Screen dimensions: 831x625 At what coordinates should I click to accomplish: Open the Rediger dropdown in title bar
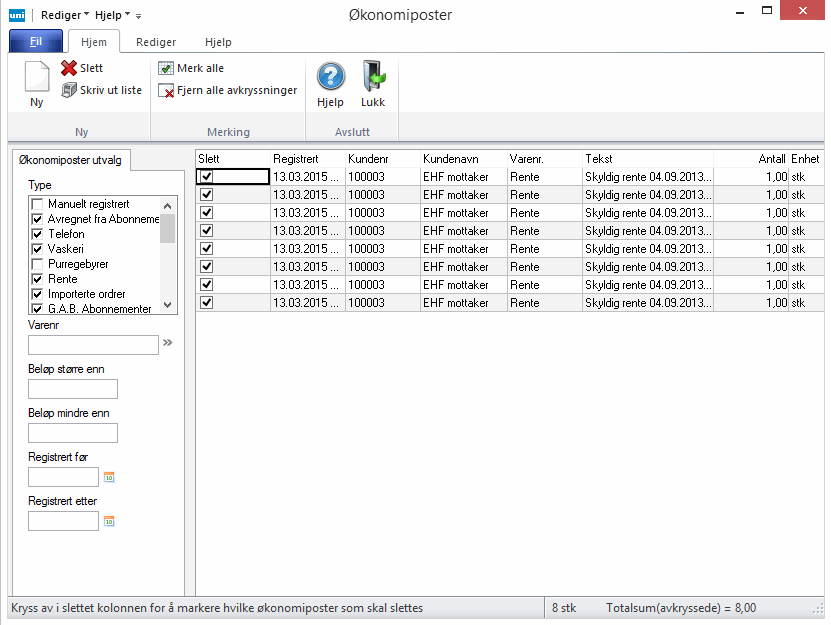(66, 15)
